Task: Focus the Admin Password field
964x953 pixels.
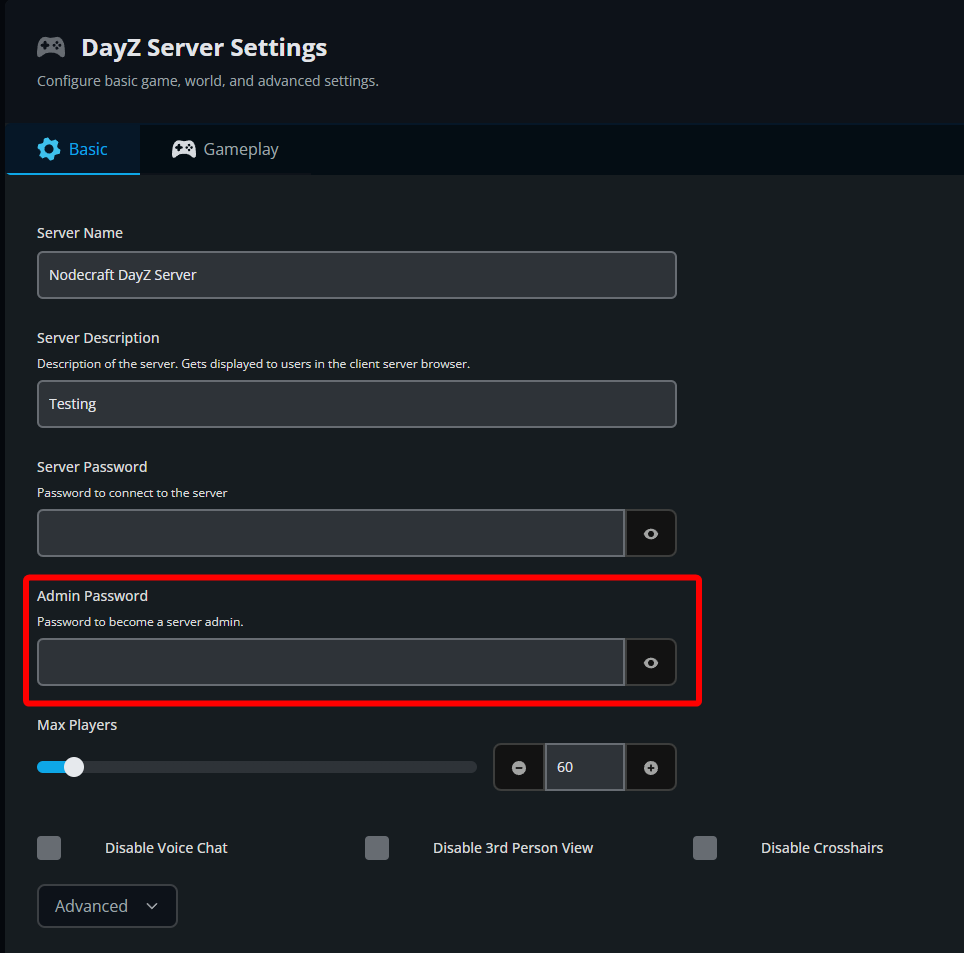Action: click(331, 662)
